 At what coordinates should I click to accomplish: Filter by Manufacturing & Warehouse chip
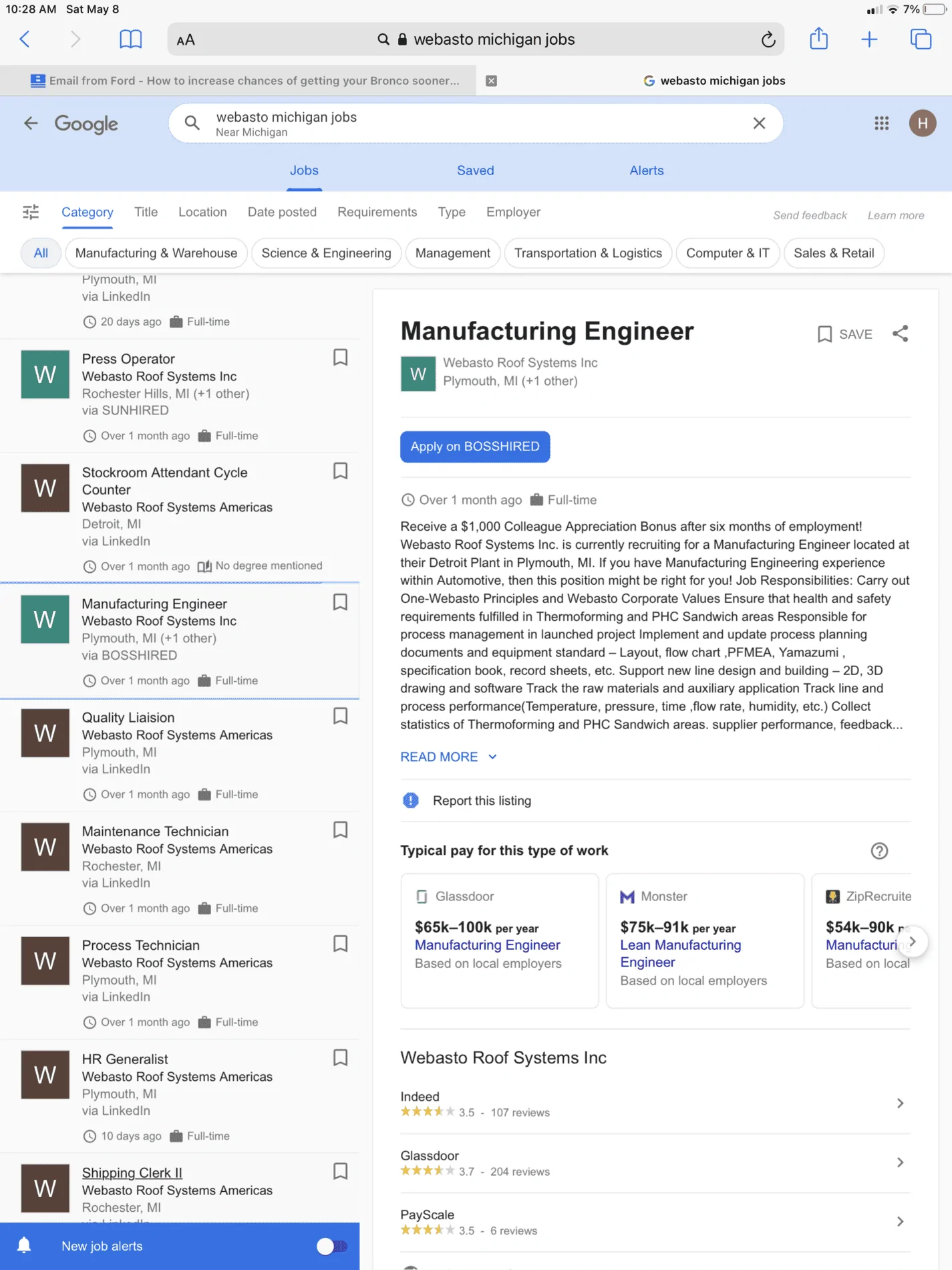pos(156,253)
